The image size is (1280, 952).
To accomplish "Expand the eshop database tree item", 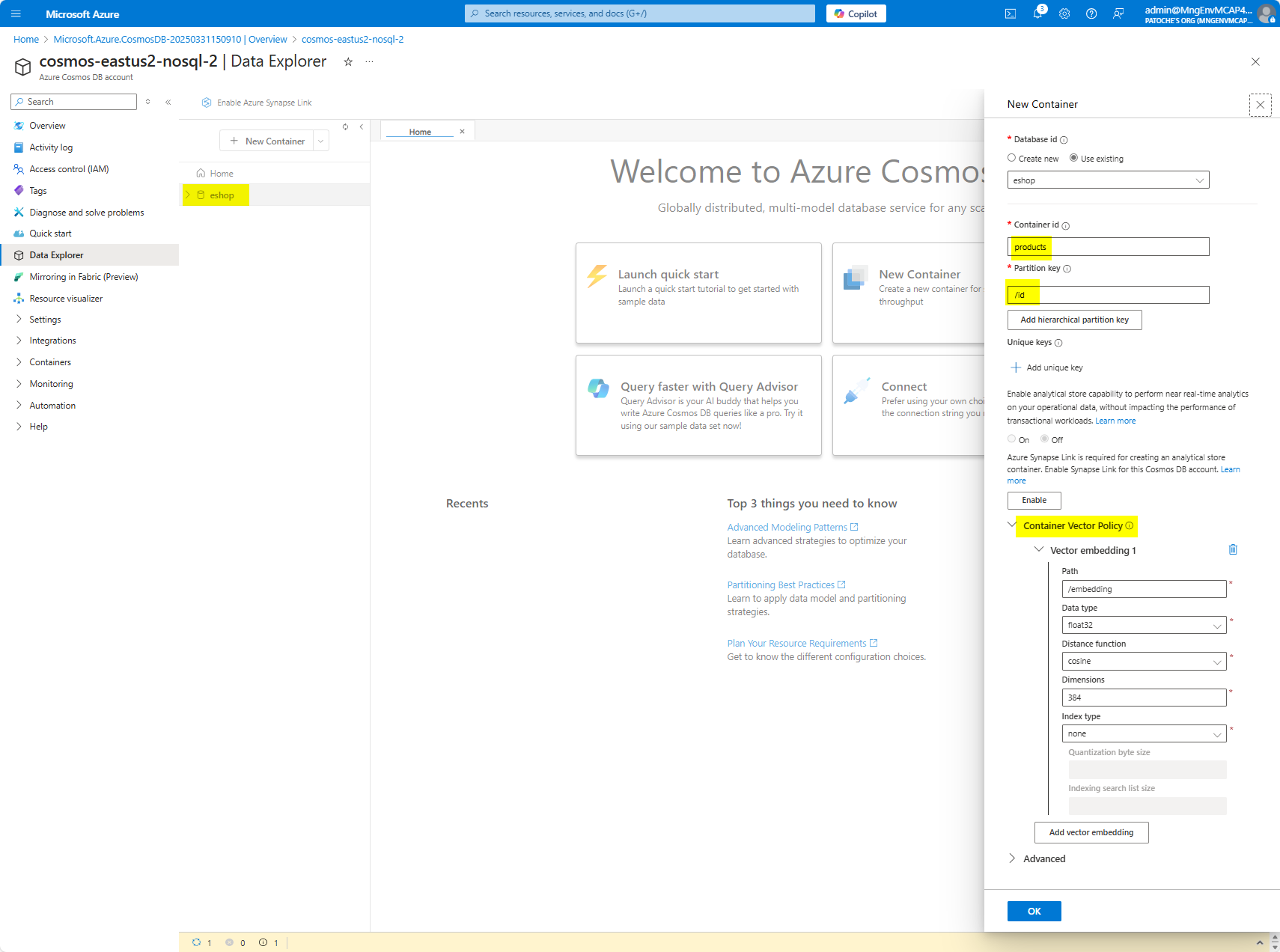I will [186, 195].
